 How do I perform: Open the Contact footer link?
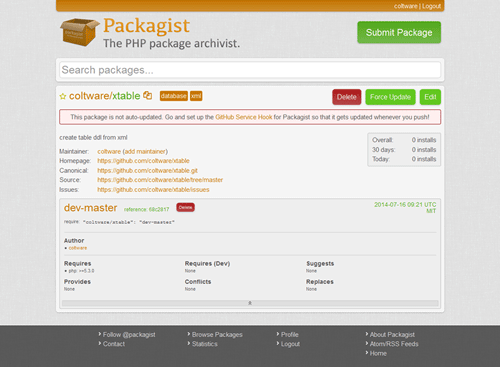pos(114,344)
